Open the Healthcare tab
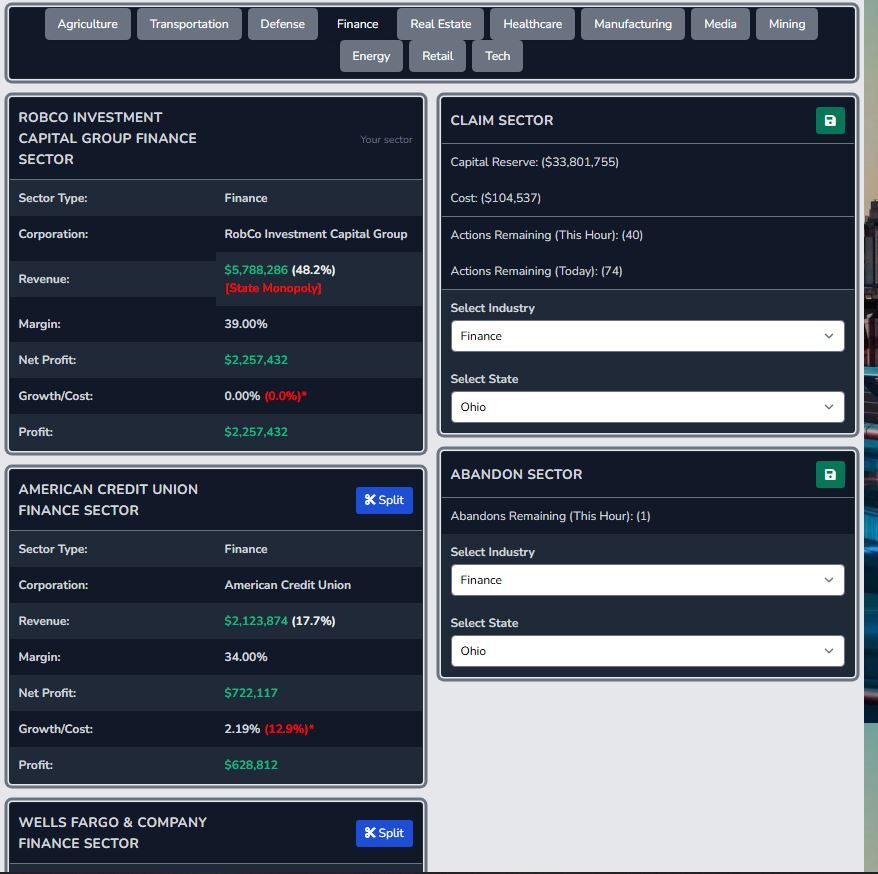This screenshot has width=878, height=874. [532, 24]
